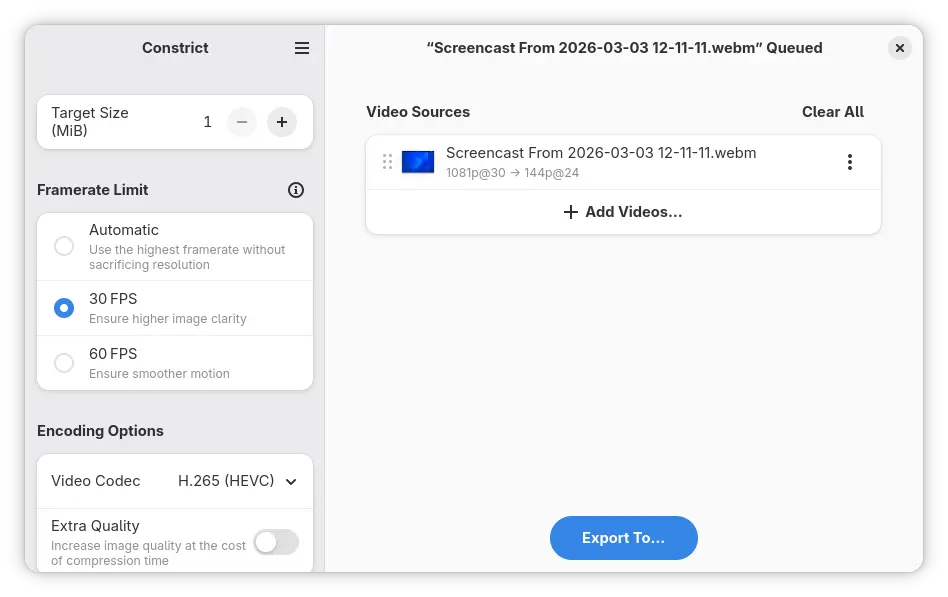Viewport: 948px width, 597px height.
Task: Increase target size with plus button
Action: 282,122
